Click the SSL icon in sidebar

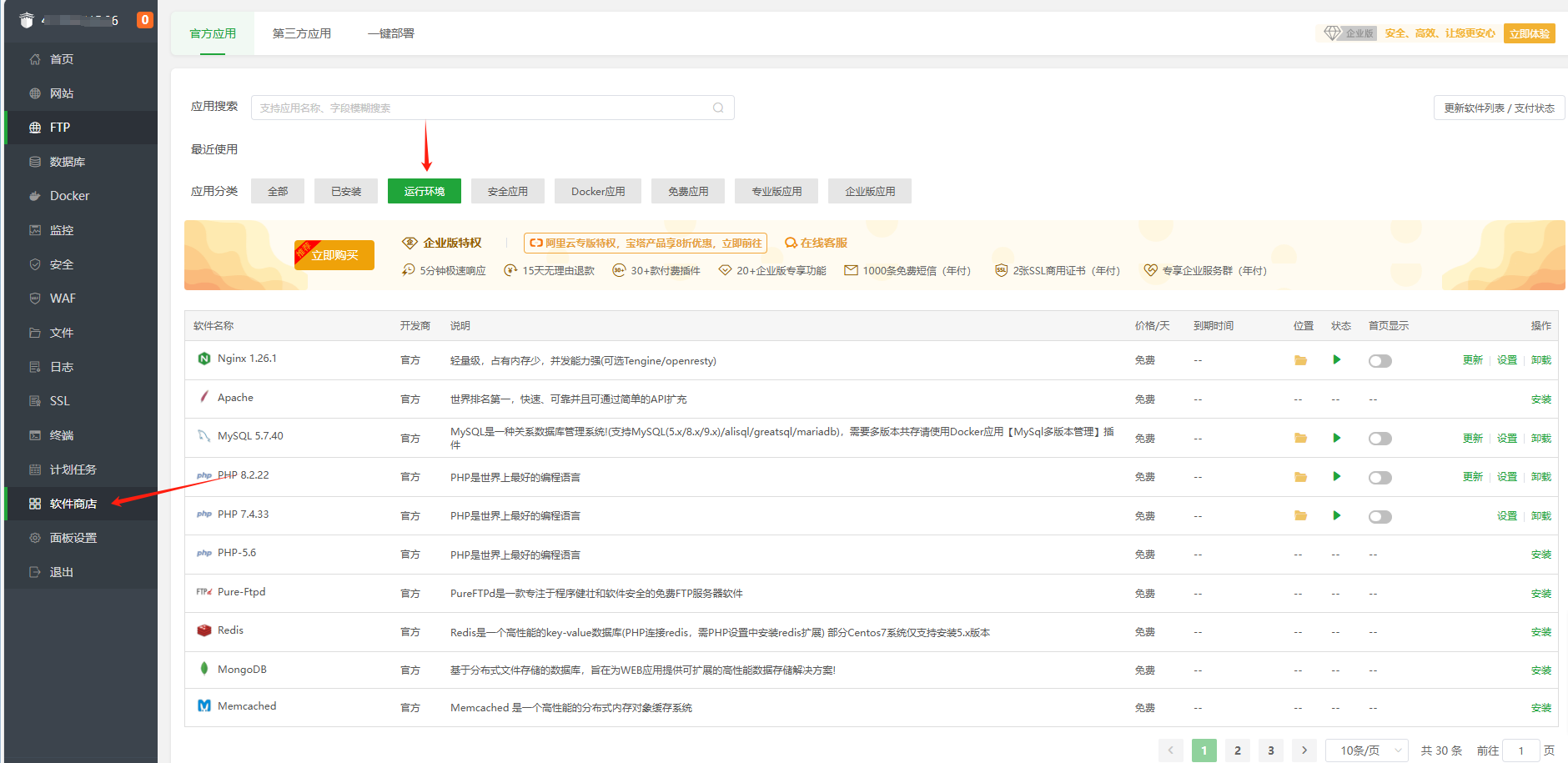point(35,401)
